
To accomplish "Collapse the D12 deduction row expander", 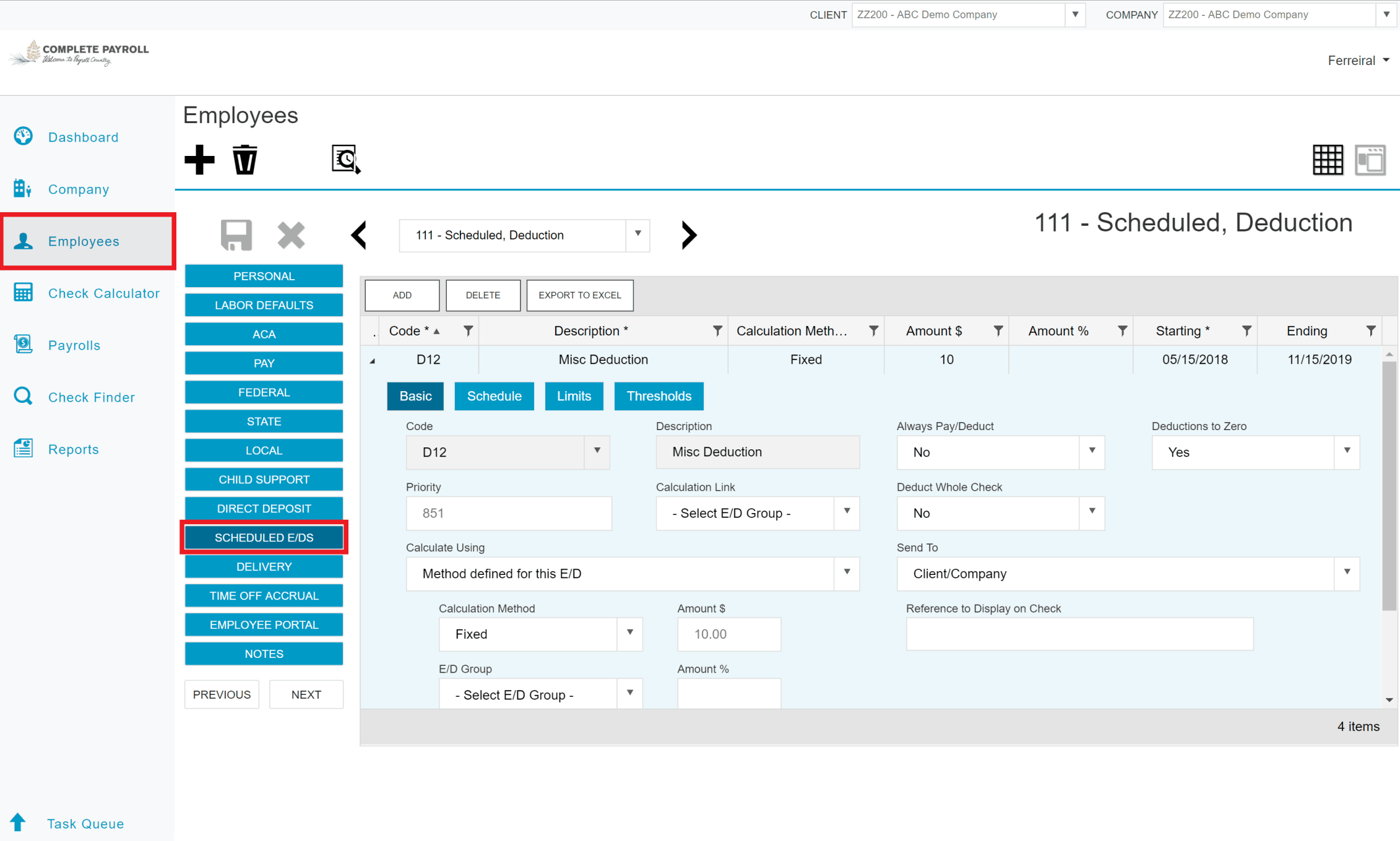I will tap(373, 360).
